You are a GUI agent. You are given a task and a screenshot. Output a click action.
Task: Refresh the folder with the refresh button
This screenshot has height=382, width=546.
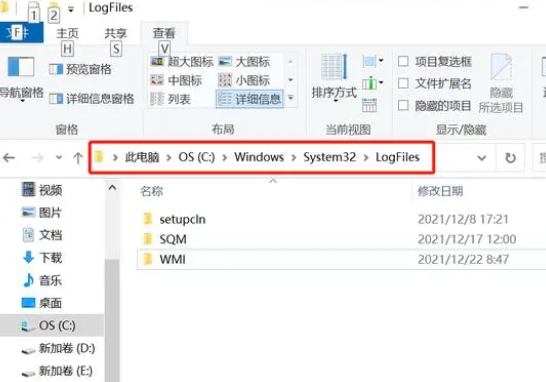click(x=510, y=158)
